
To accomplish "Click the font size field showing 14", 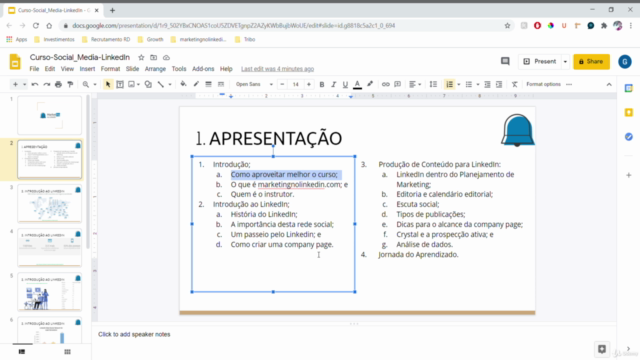I will pos(296,84).
